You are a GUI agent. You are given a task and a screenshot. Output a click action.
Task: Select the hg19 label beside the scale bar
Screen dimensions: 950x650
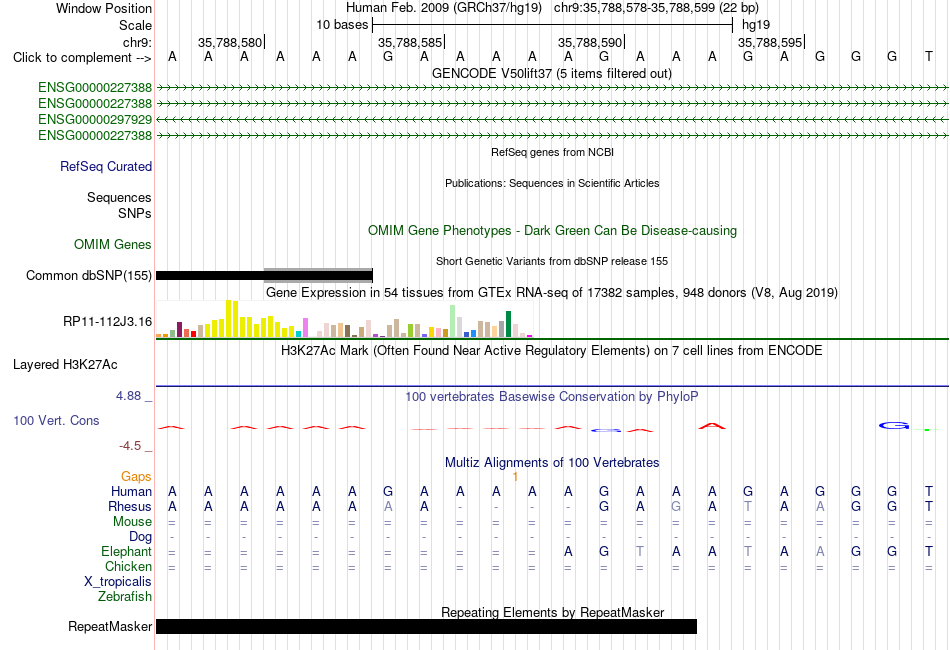[756, 25]
